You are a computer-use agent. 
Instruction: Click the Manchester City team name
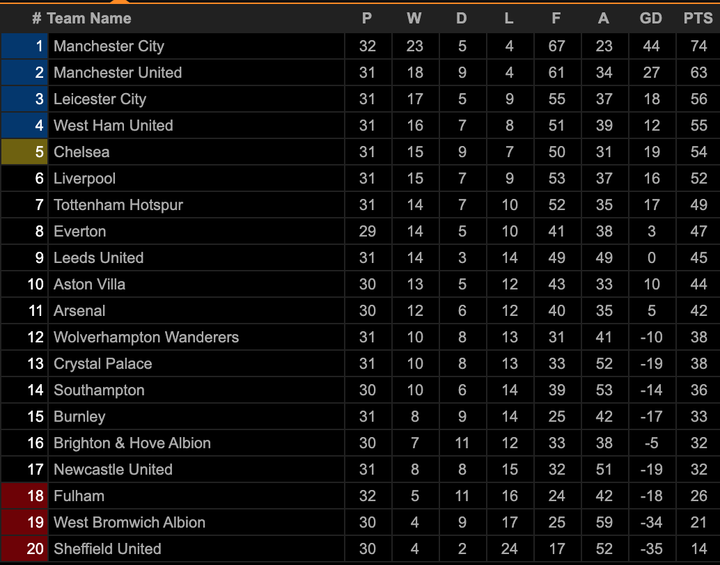[x=108, y=46]
